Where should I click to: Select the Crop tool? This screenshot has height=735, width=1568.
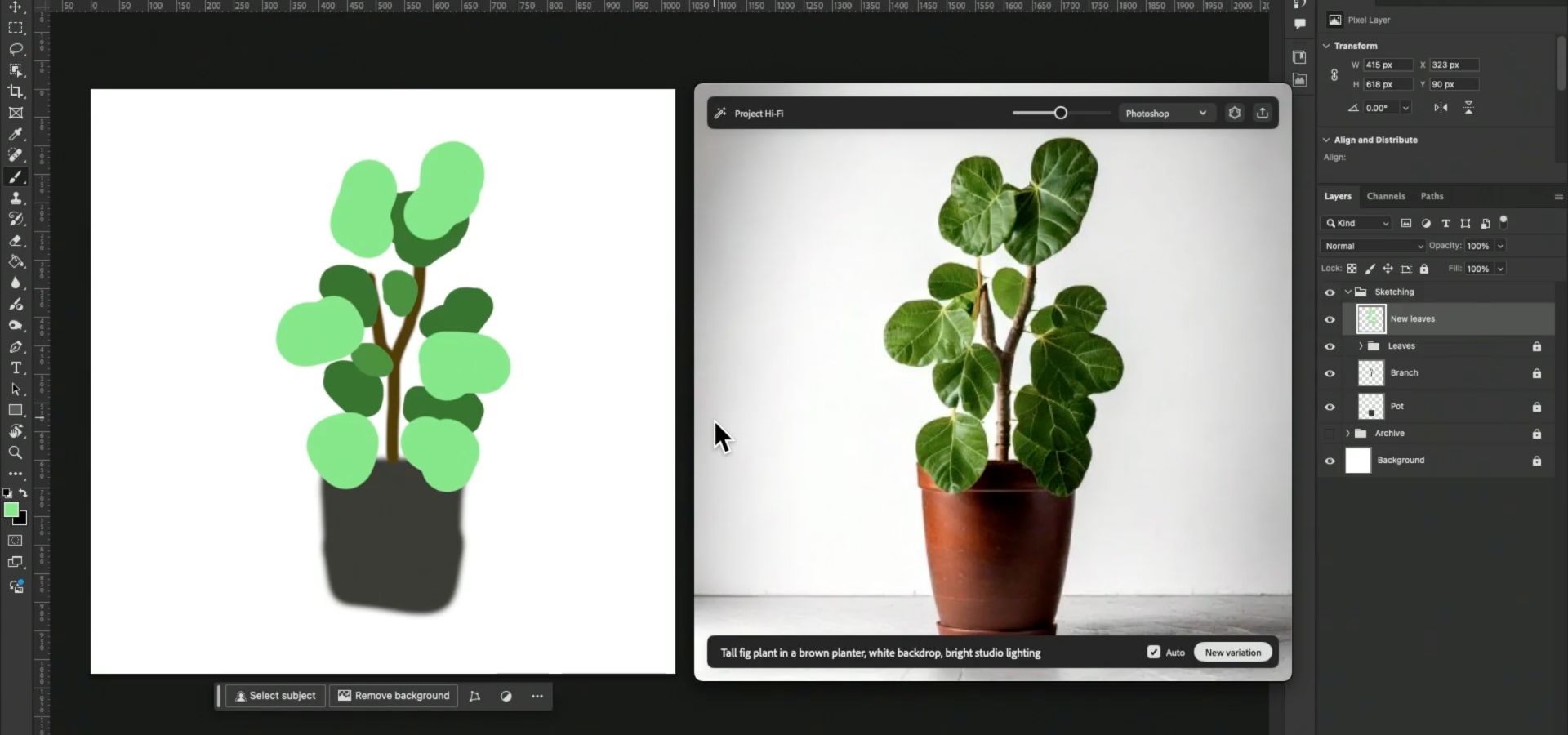click(x=16, y=91)
